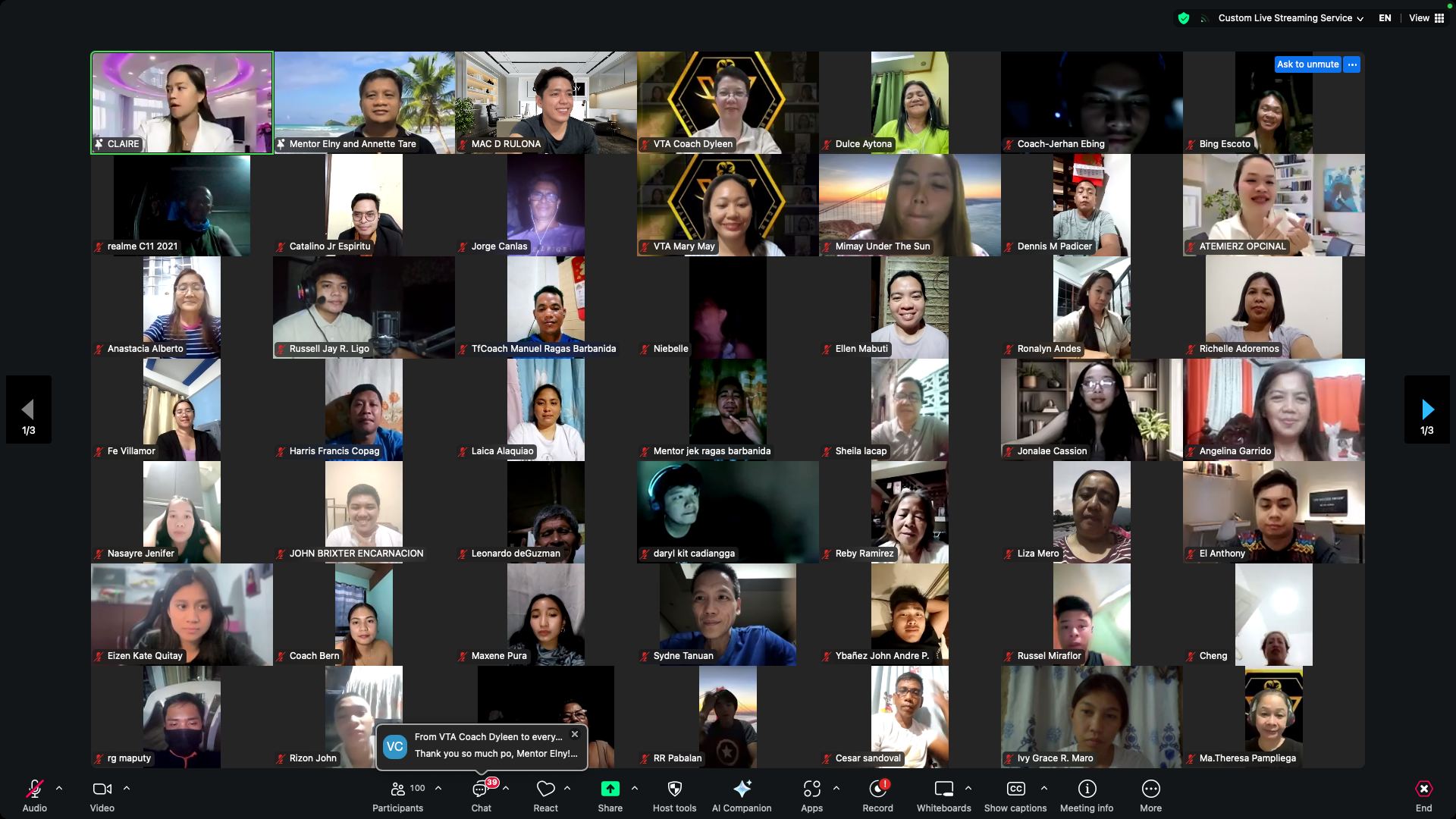
Task: Click Ask to unmute on Bing Escoto
Action: click(1307, 64)
